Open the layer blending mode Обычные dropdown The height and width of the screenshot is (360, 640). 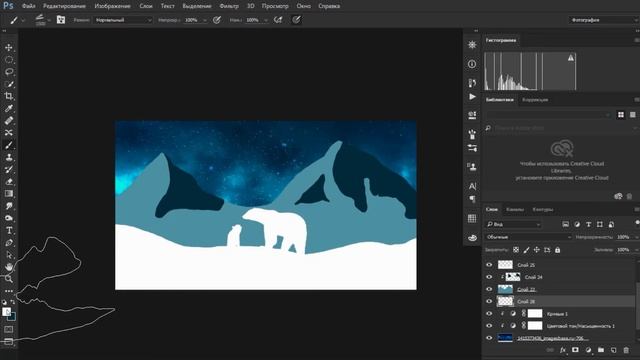(528, 237)
